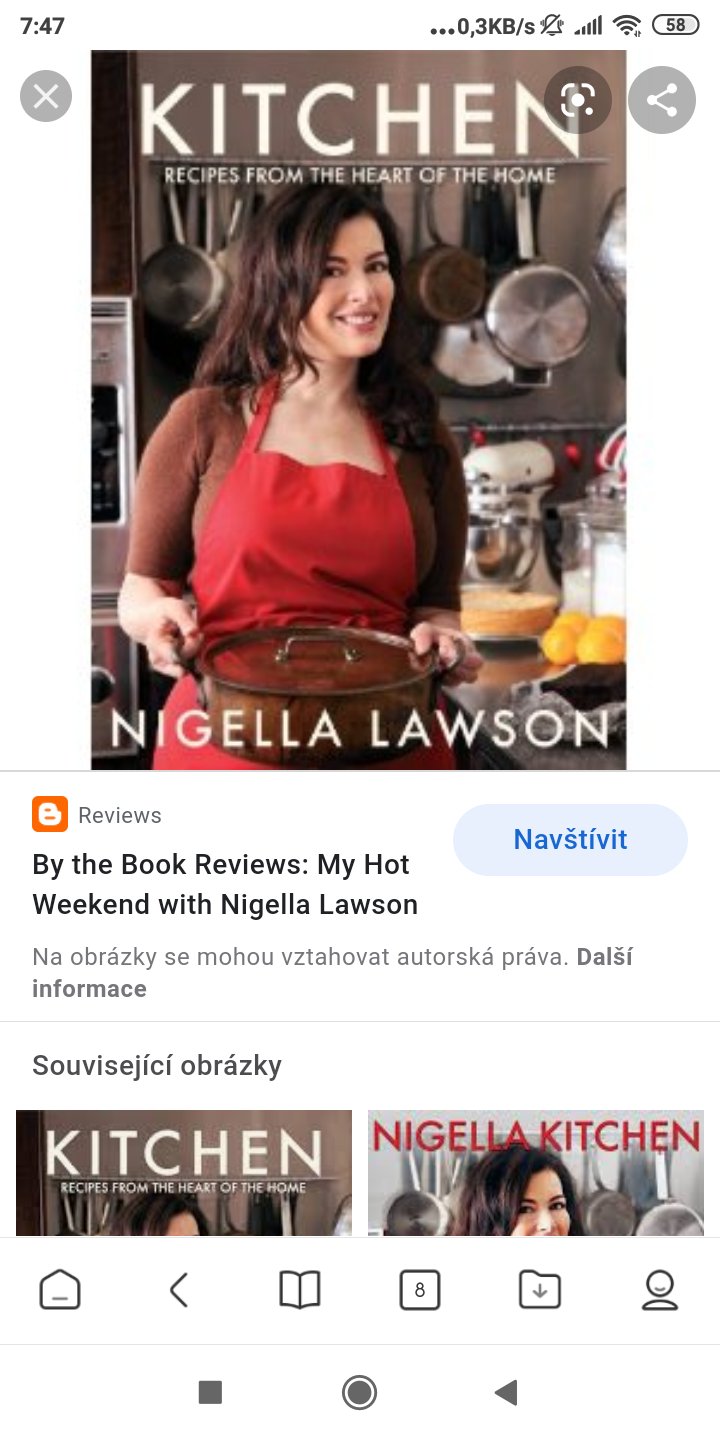Open By the Book Reviews title link
720x1440 pixels.
pyautogui.click(x=225, y=884)
